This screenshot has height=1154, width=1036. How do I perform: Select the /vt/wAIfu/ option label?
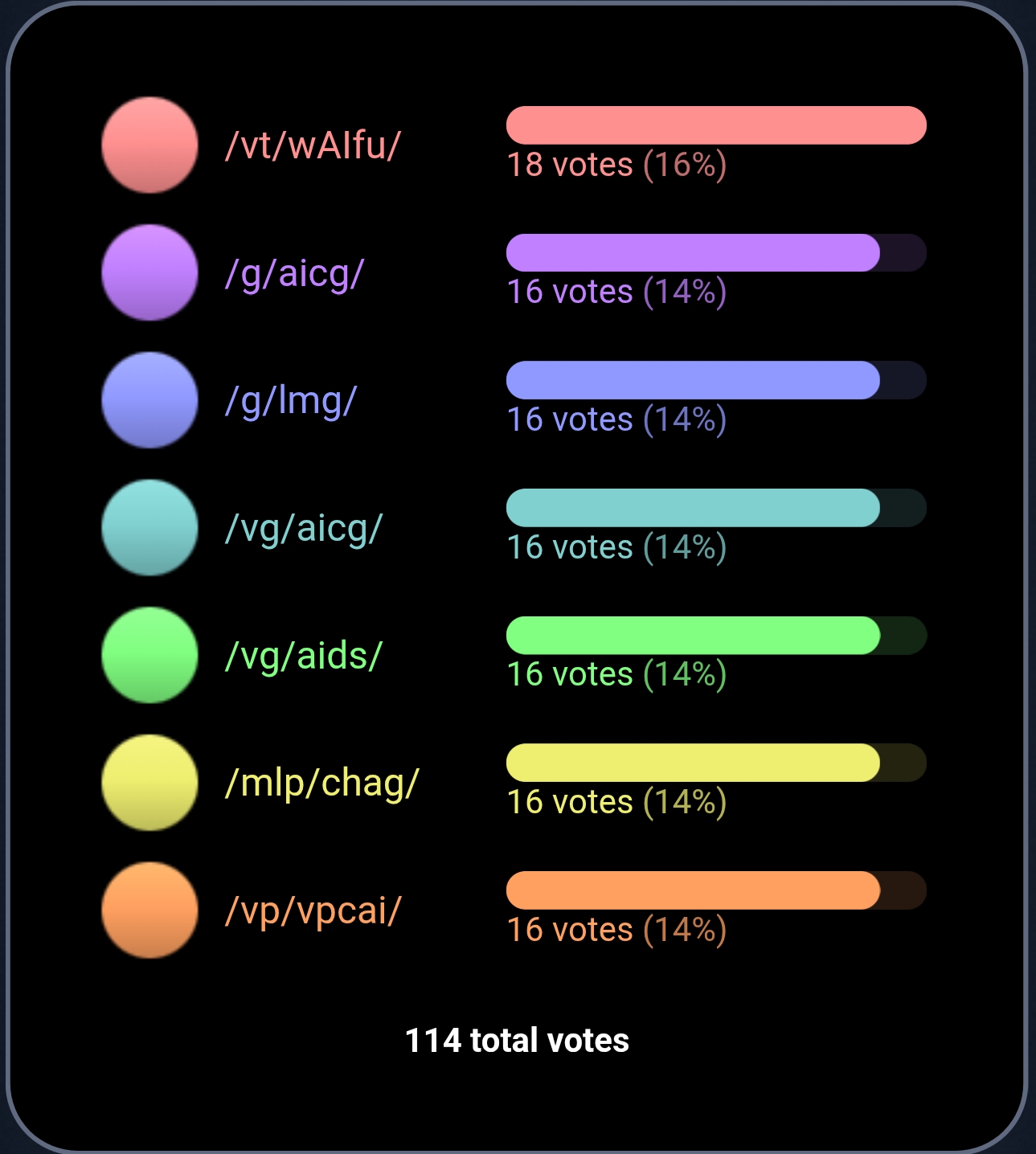tap(313, 145)
